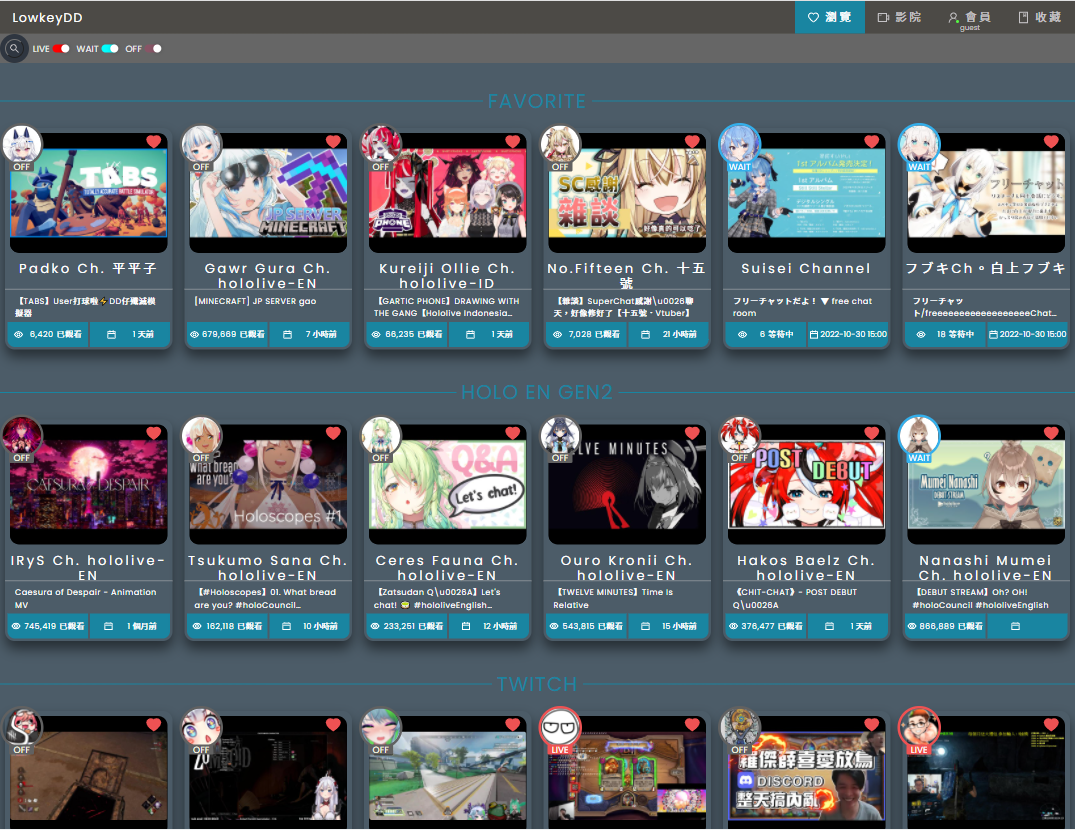The height and width of the screenshot is (830, 1075).
Task: Click the フリーチャットだよ free chat room title
Action: pyautogui.click(x=802, y=307)
